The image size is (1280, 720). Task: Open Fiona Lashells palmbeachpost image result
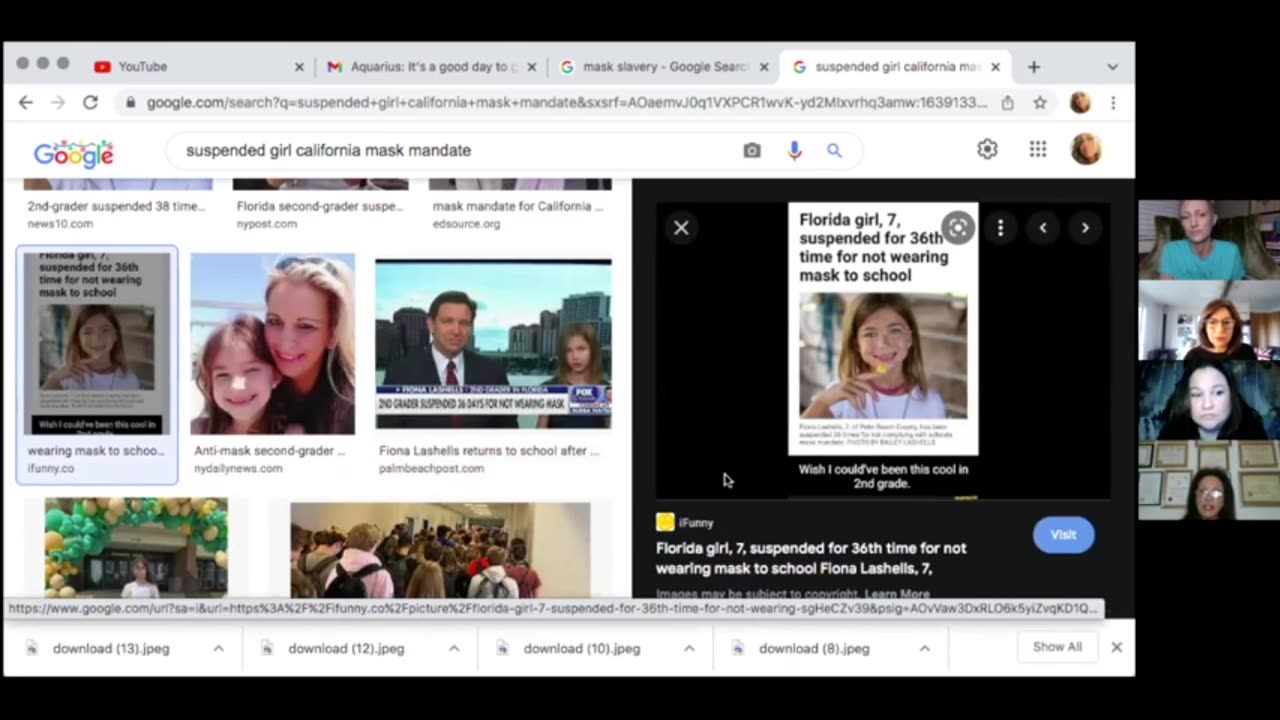click(x=493, y=344)
